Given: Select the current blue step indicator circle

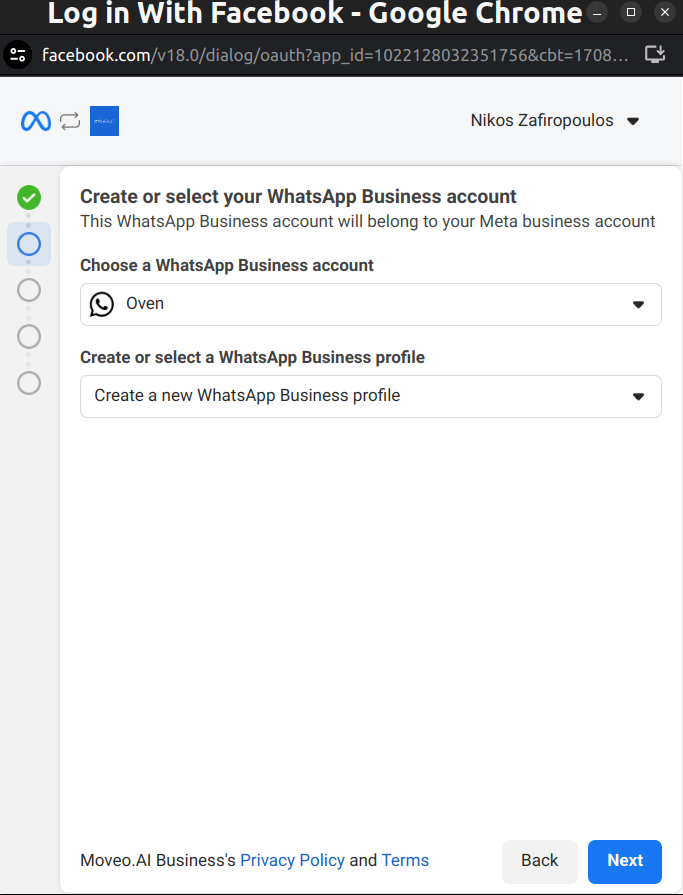Looking at the screenshot, I should (29, 244).
